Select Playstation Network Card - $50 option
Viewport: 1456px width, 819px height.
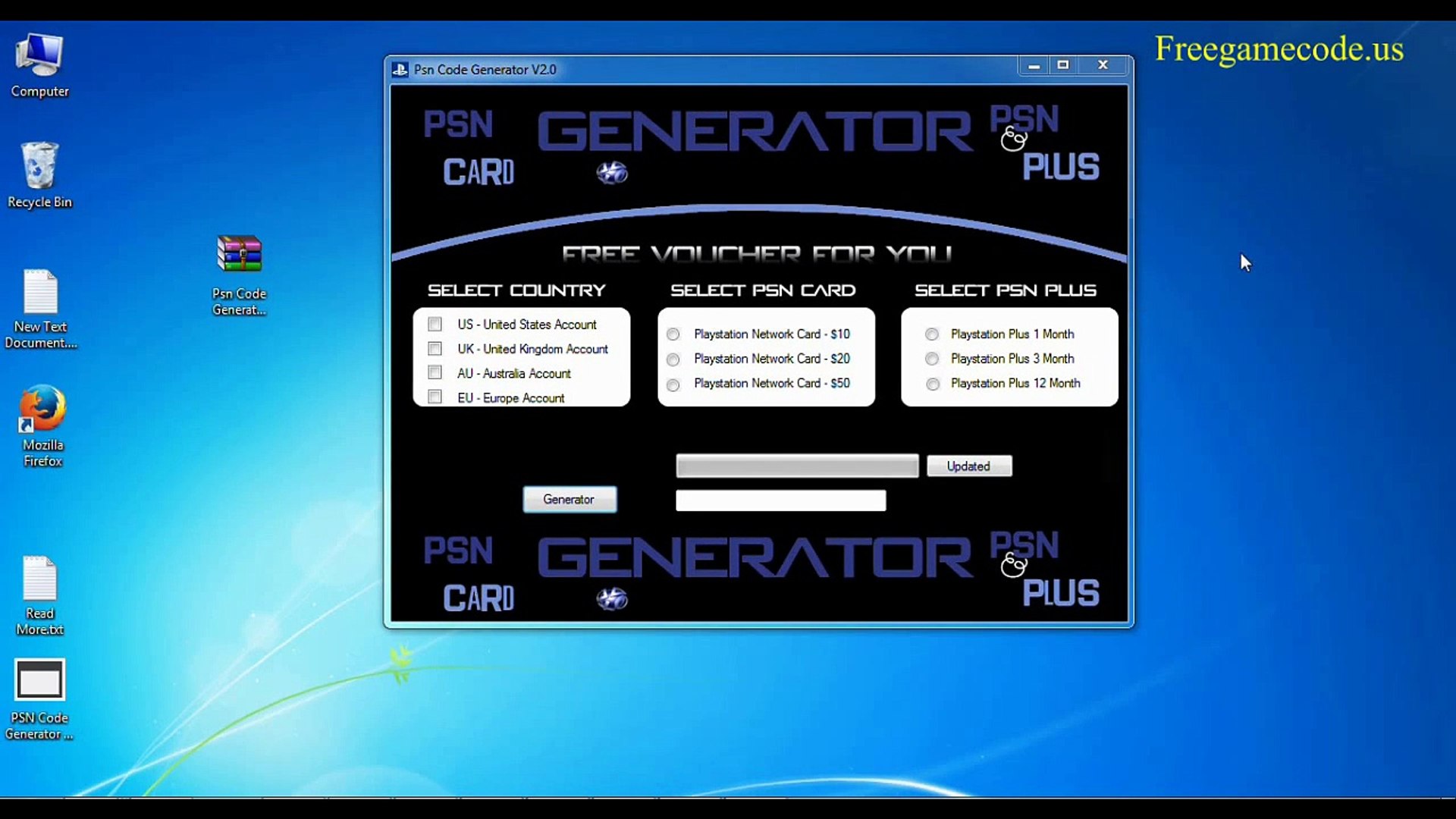point(673,385)
